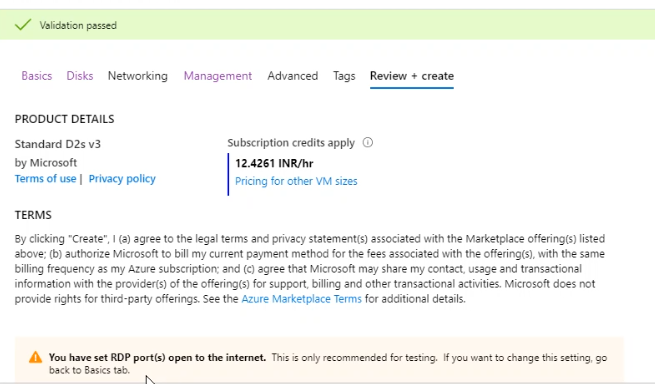Click Pricing for other VM sizes
Screen dimensions: 655x384
296,181
